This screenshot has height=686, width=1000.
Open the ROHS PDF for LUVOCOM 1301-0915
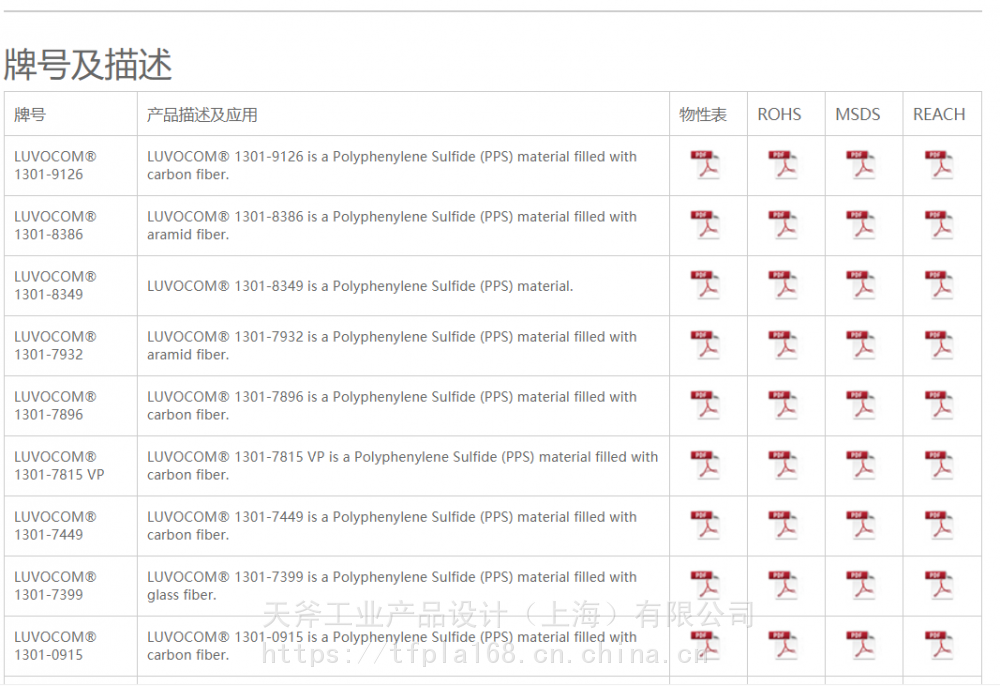pos(783,645)
